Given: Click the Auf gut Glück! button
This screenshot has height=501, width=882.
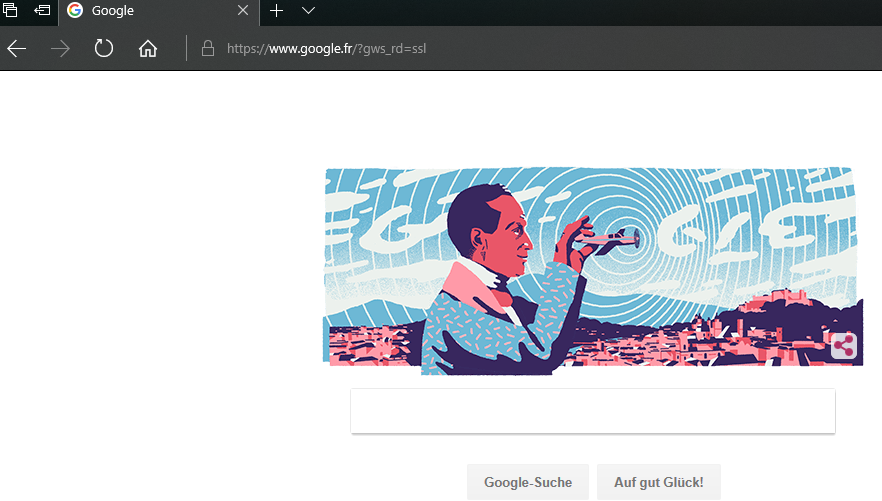Looking at the screenshot, I should 659,482.
